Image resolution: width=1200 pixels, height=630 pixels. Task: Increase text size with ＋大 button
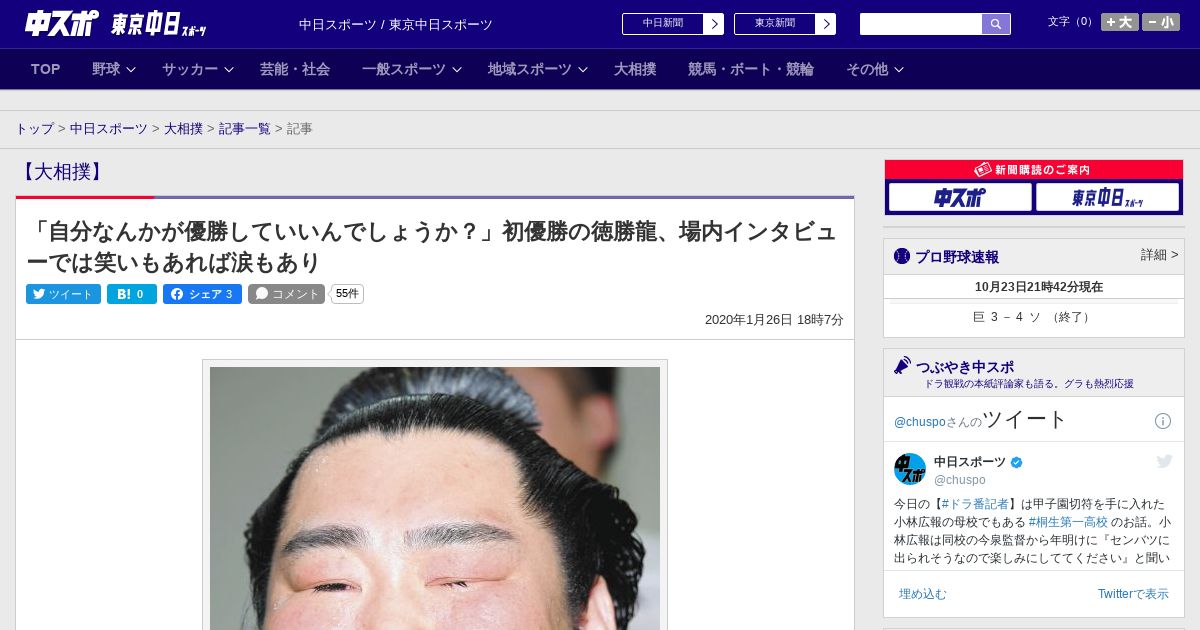(x=1119, y=22)
